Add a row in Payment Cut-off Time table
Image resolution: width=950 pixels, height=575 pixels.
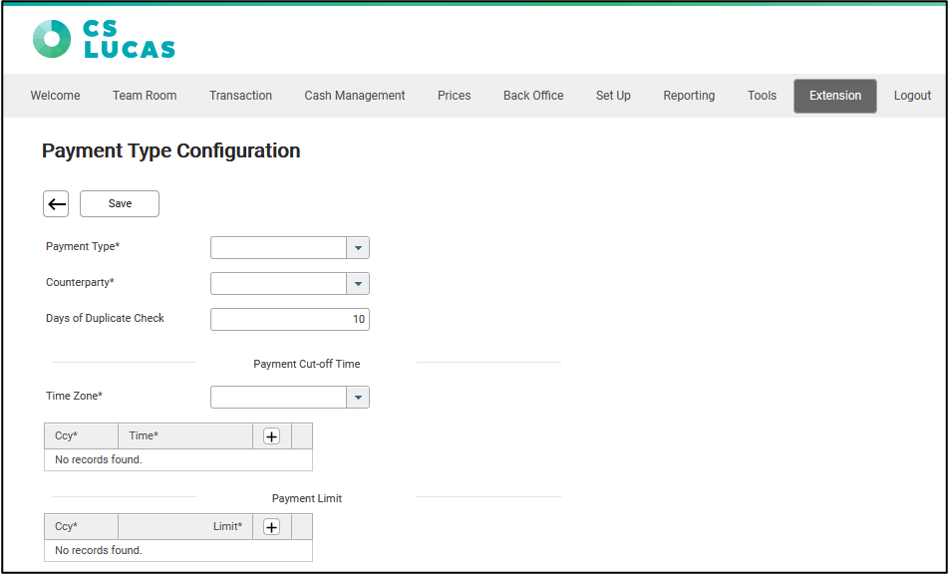coord(271,436)
